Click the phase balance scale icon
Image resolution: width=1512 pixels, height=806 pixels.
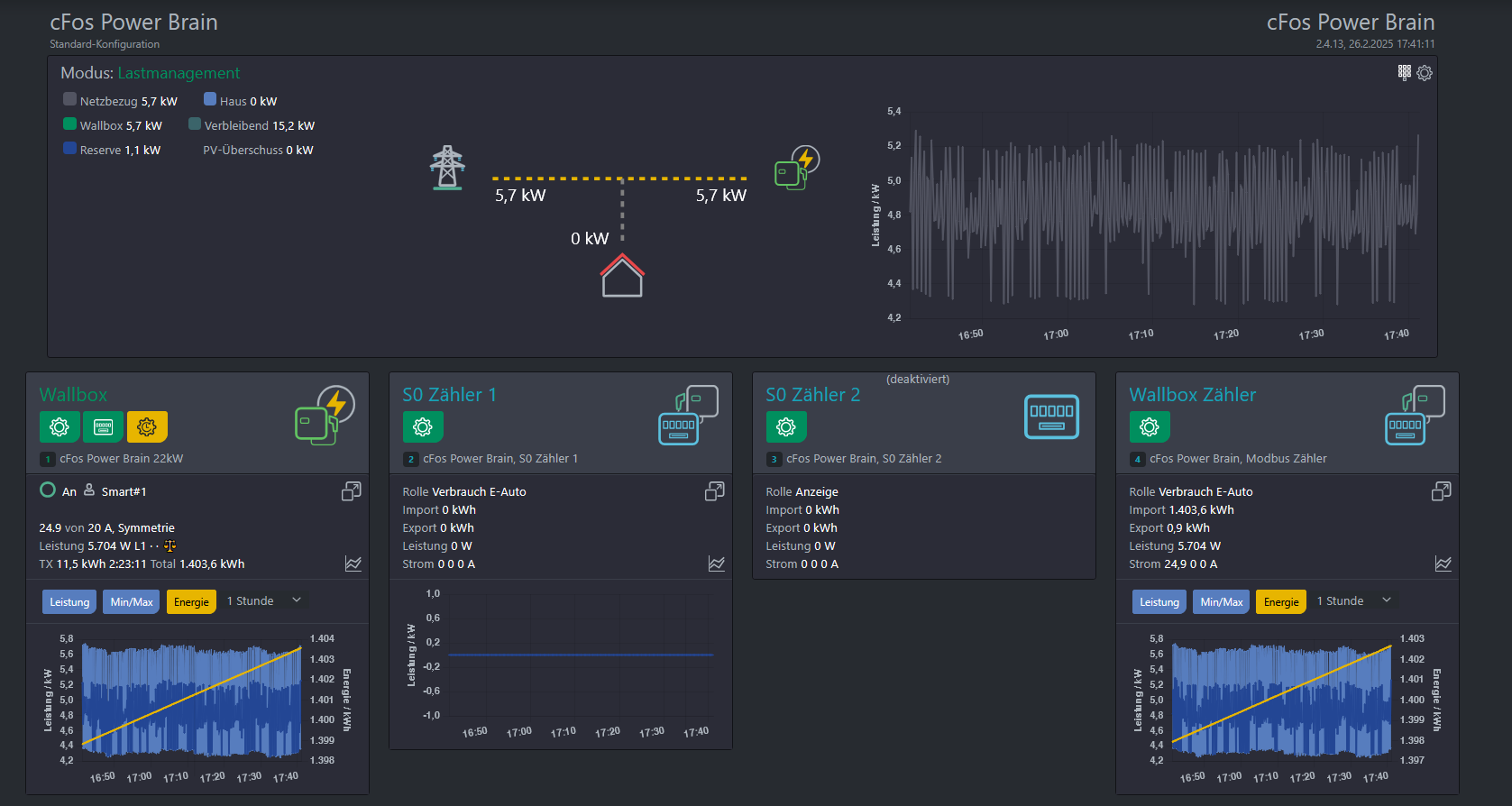(170, 545)
